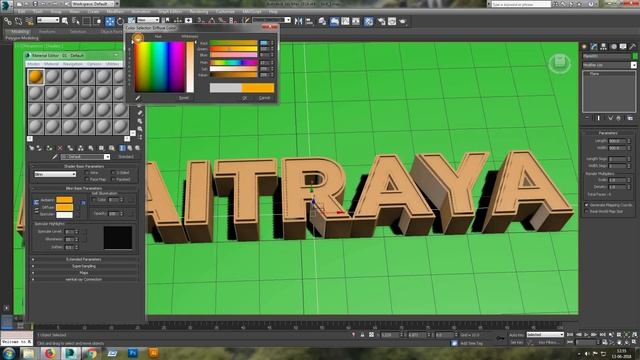Open the Create tab in command panel
This screenshot has height=360, width=640.
point(584,47)
